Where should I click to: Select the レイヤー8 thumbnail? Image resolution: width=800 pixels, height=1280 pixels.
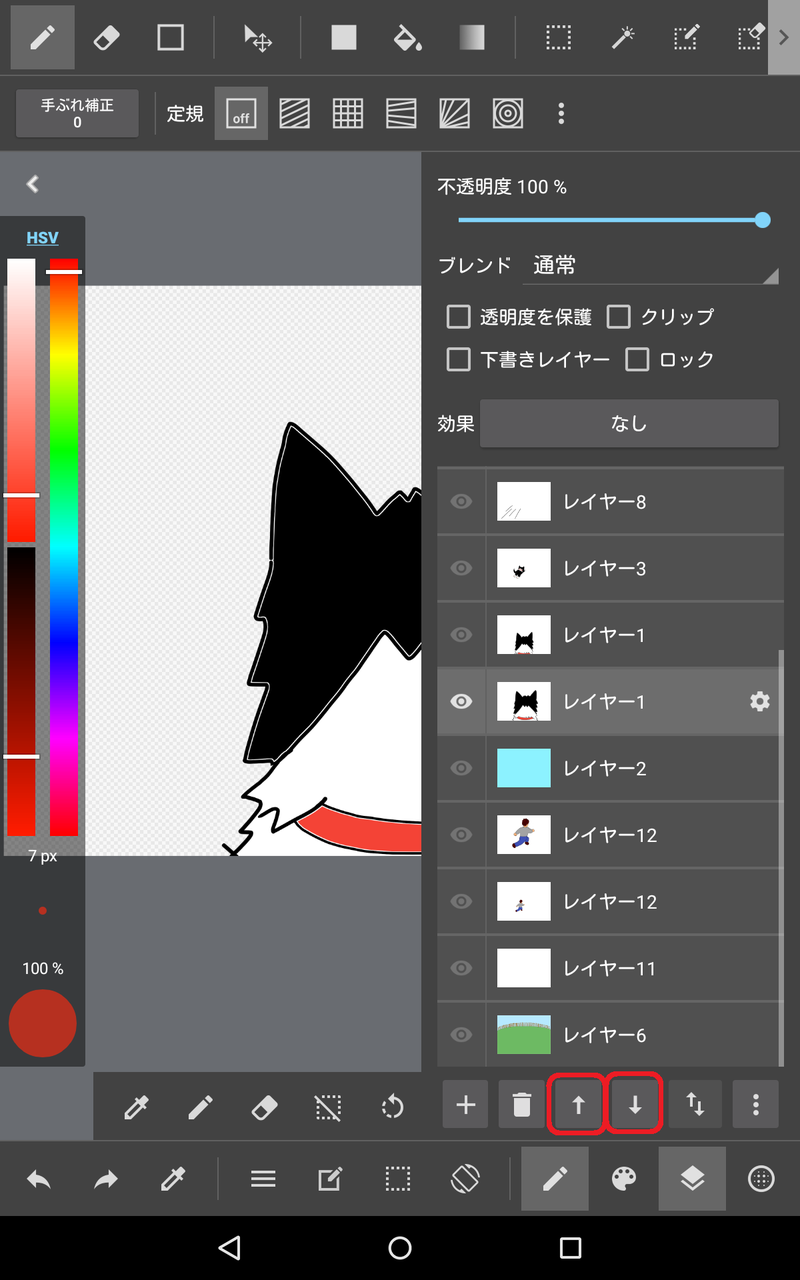(x=524, y=501)
